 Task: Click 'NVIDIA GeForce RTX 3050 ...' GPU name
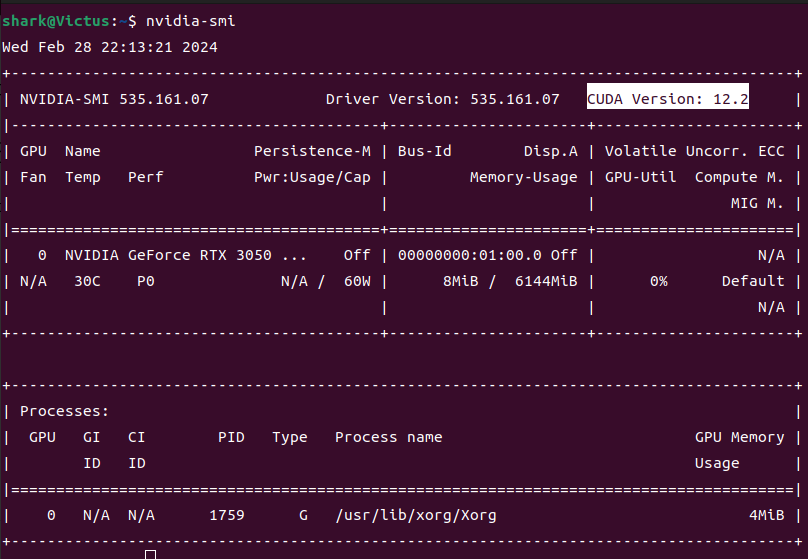click(x=186, y=255)
